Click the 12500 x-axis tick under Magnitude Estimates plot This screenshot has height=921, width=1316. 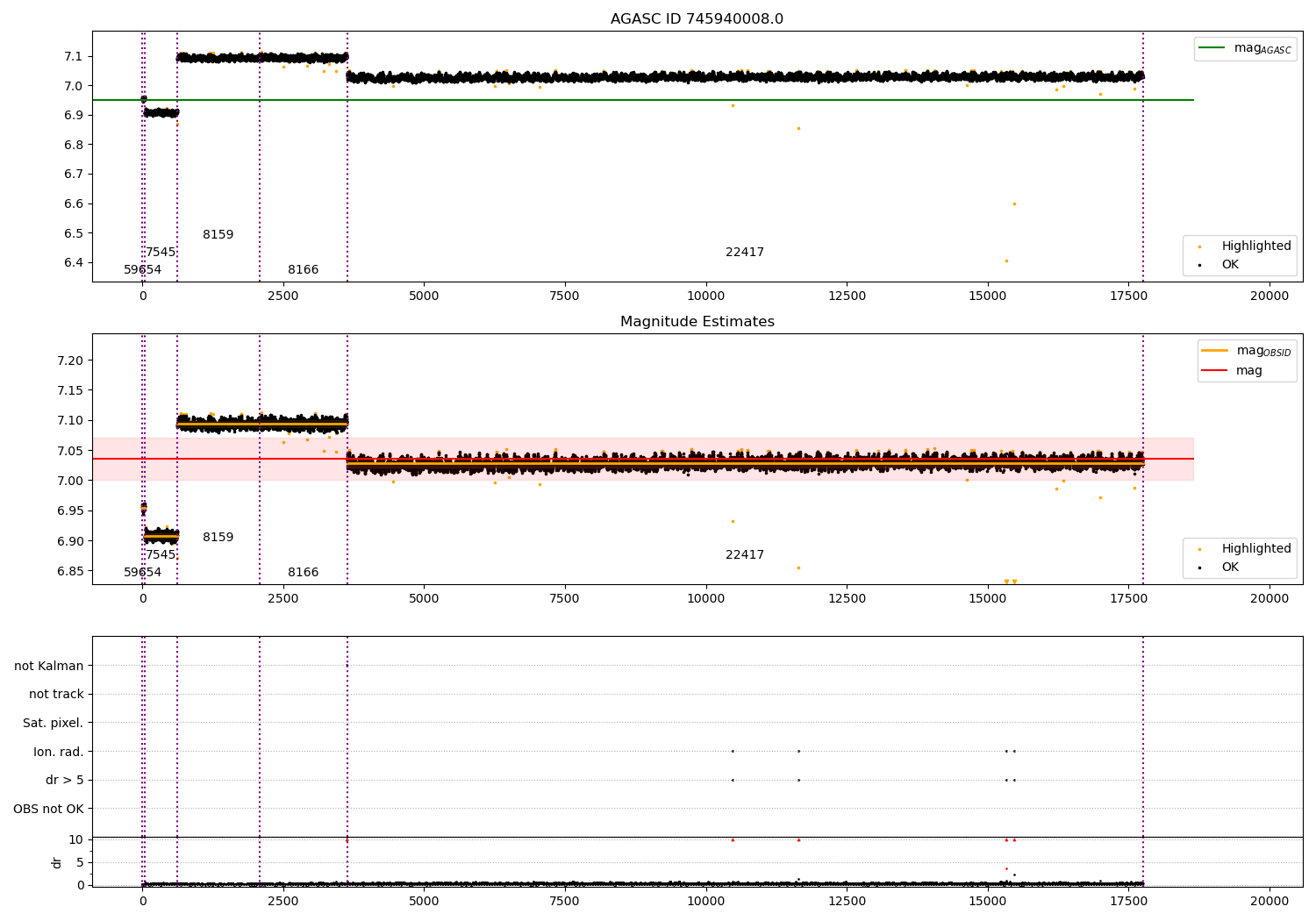tap(847, 598)
